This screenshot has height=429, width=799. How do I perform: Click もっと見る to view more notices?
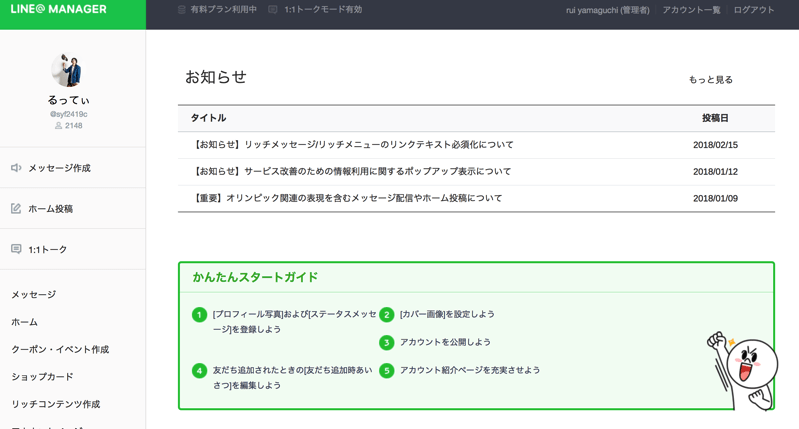pos(710,80)
